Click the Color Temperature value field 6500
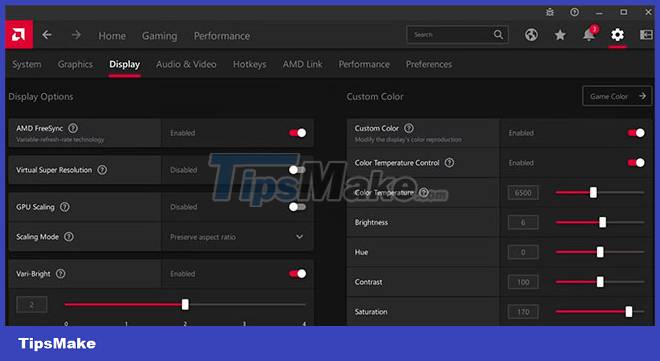 point(523,193)
